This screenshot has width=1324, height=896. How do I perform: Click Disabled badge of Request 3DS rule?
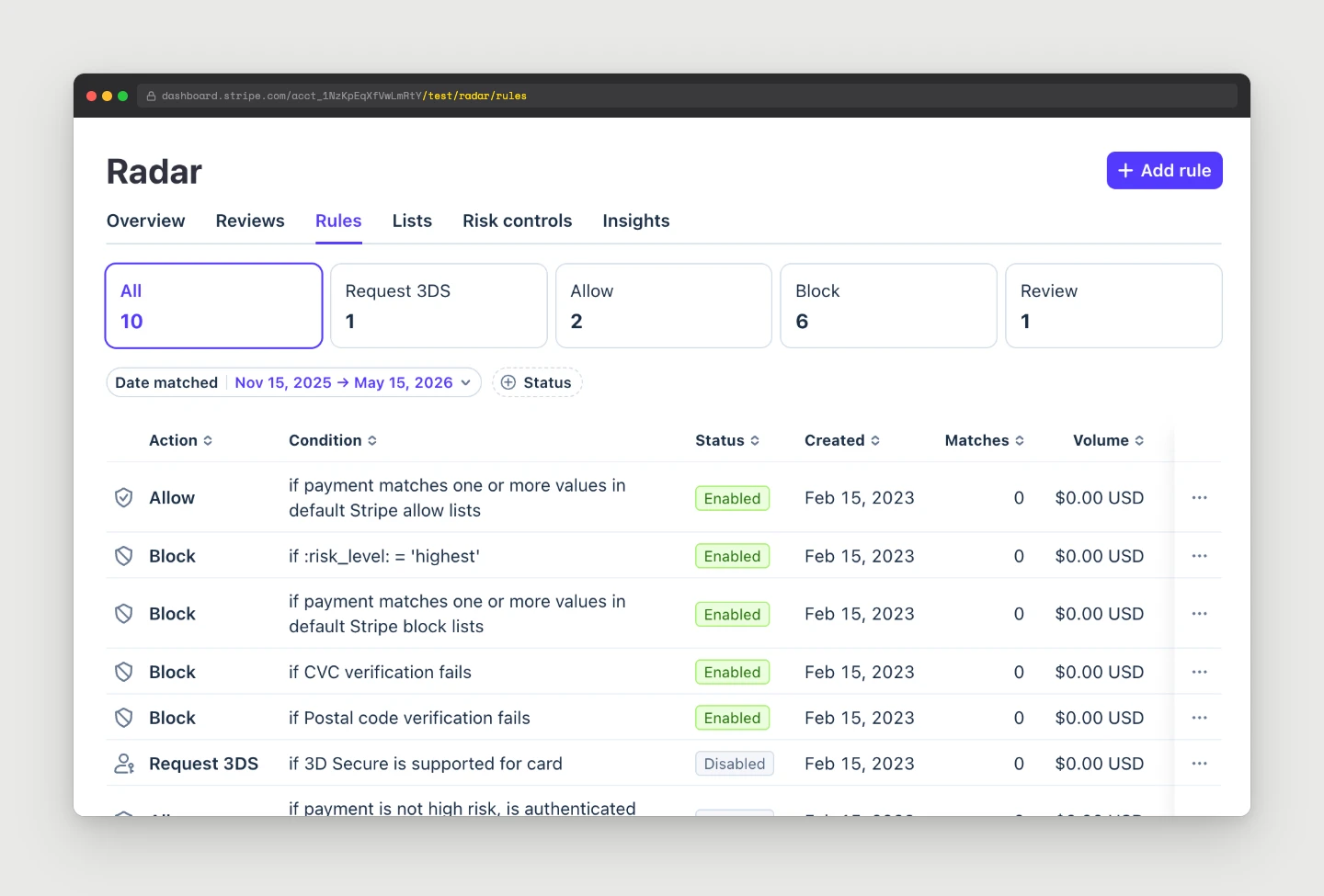pyautogui.click(x=735, y=764)
